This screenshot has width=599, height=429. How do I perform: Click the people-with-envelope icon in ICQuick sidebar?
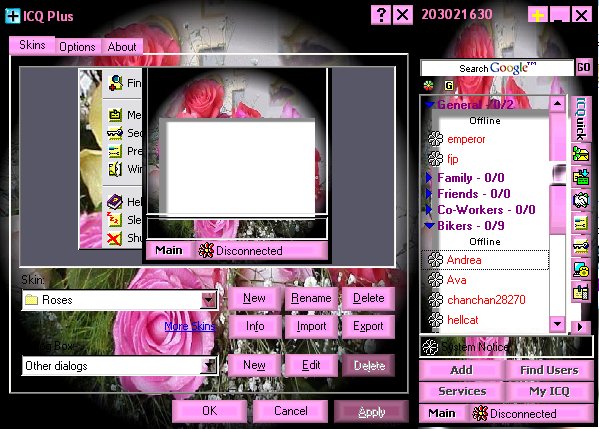pyautogui.click(x=581, y=154)
